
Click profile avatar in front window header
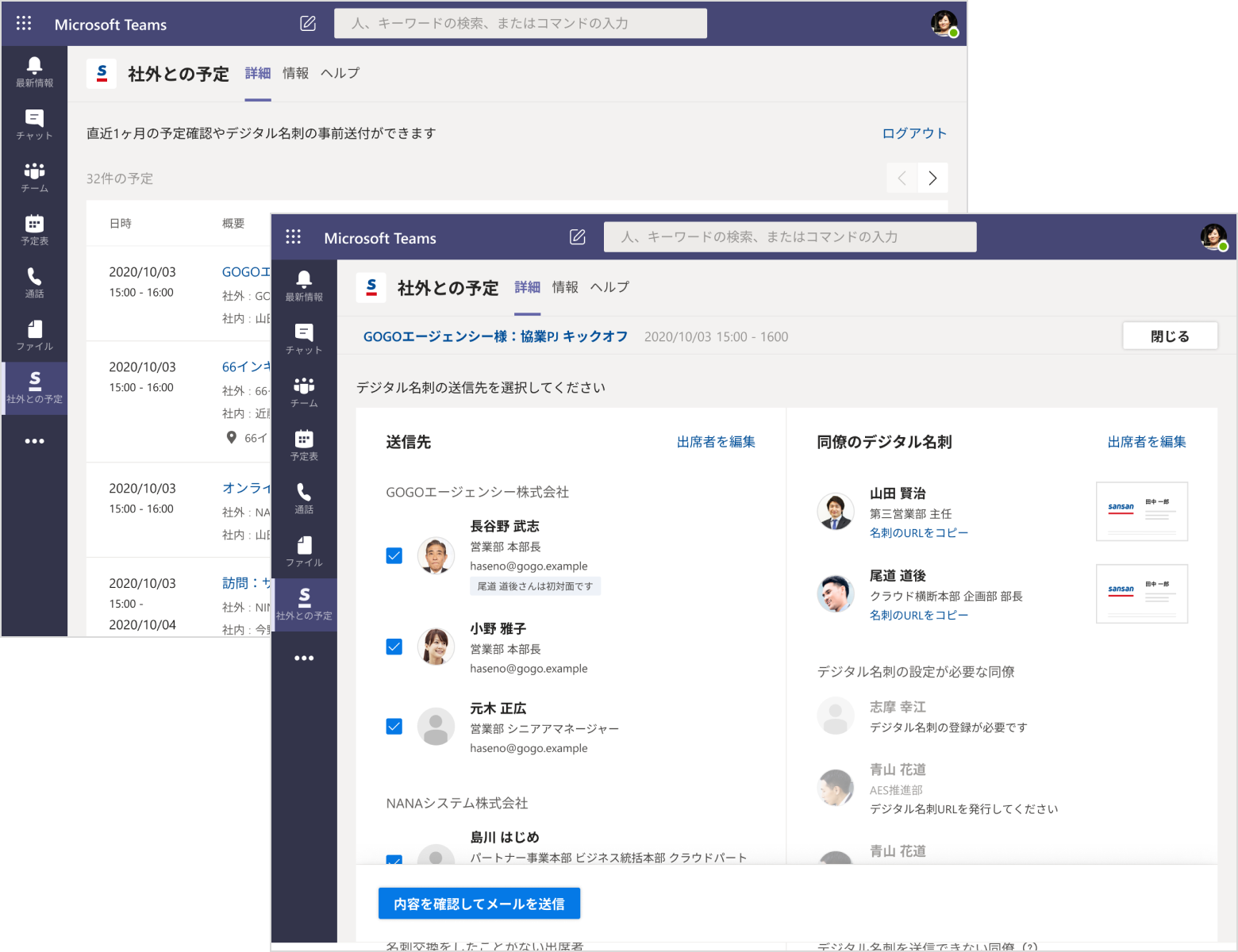coord(1213,236)
